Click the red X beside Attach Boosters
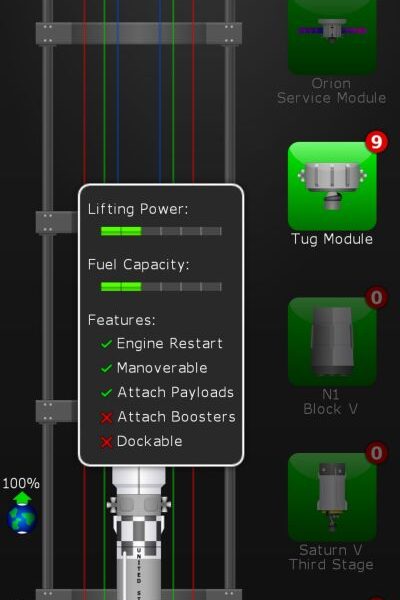The width and height of the screenshot is (400, 600). pos(106,417)
